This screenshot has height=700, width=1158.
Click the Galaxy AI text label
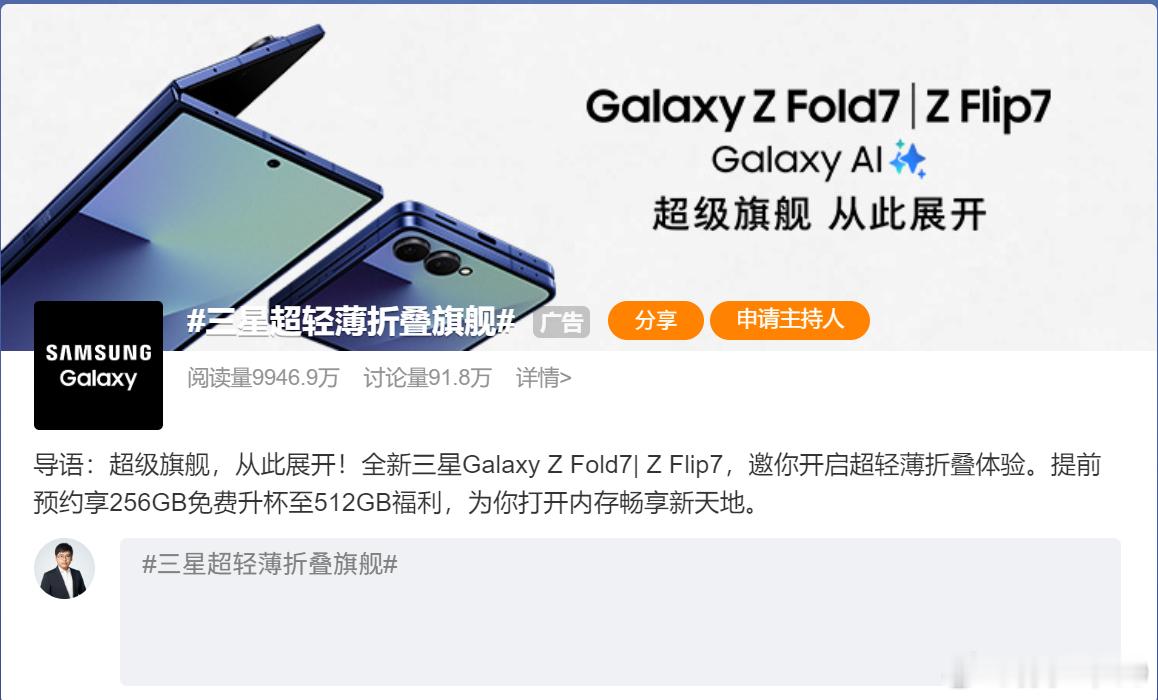797,159
